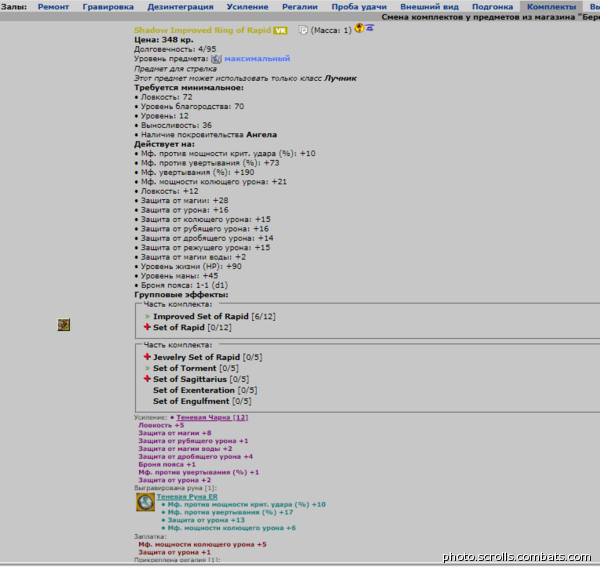Screen dimensions: 600x567
Task: Click Мф. увертывания (%): +190 line
Action: [x=197, y=172]
